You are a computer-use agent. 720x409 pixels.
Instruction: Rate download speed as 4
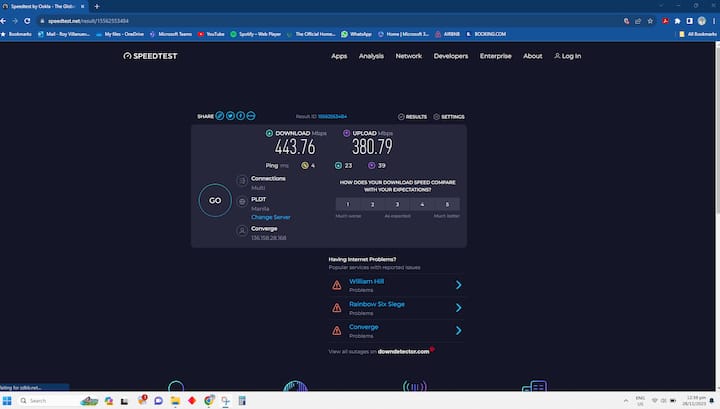tap(422, 204)
